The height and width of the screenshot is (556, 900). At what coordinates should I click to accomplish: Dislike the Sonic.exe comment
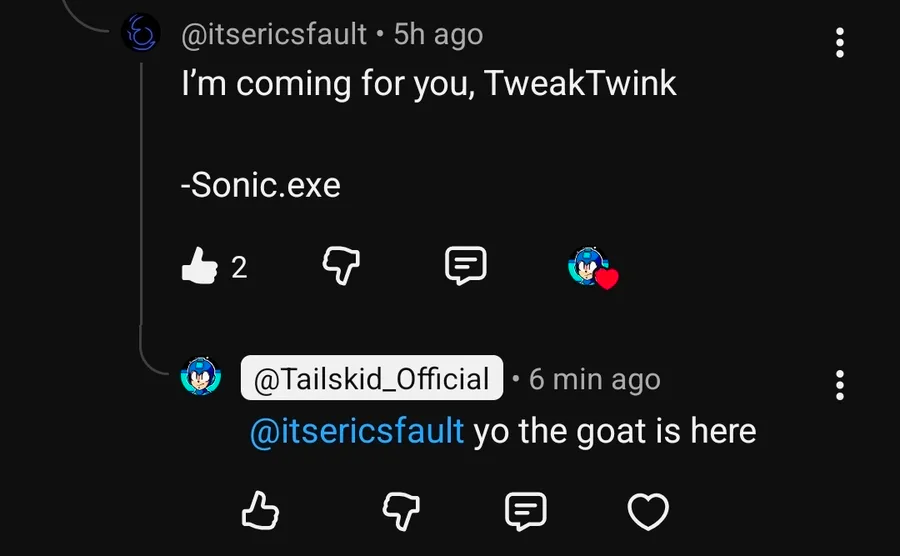pyautogui.click(x=341, y=266)
